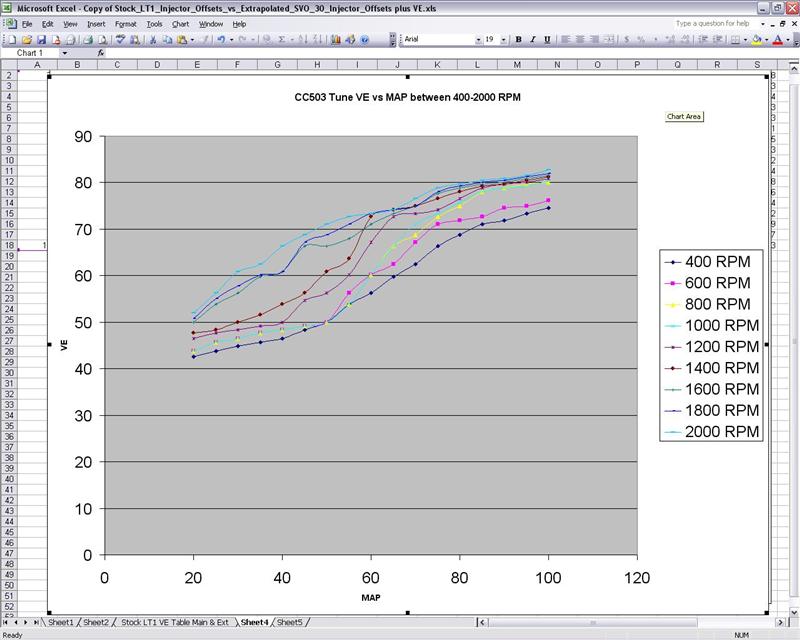Click the Open folder icon
Viewport: 800px width, 640px height.
point(26,40)
